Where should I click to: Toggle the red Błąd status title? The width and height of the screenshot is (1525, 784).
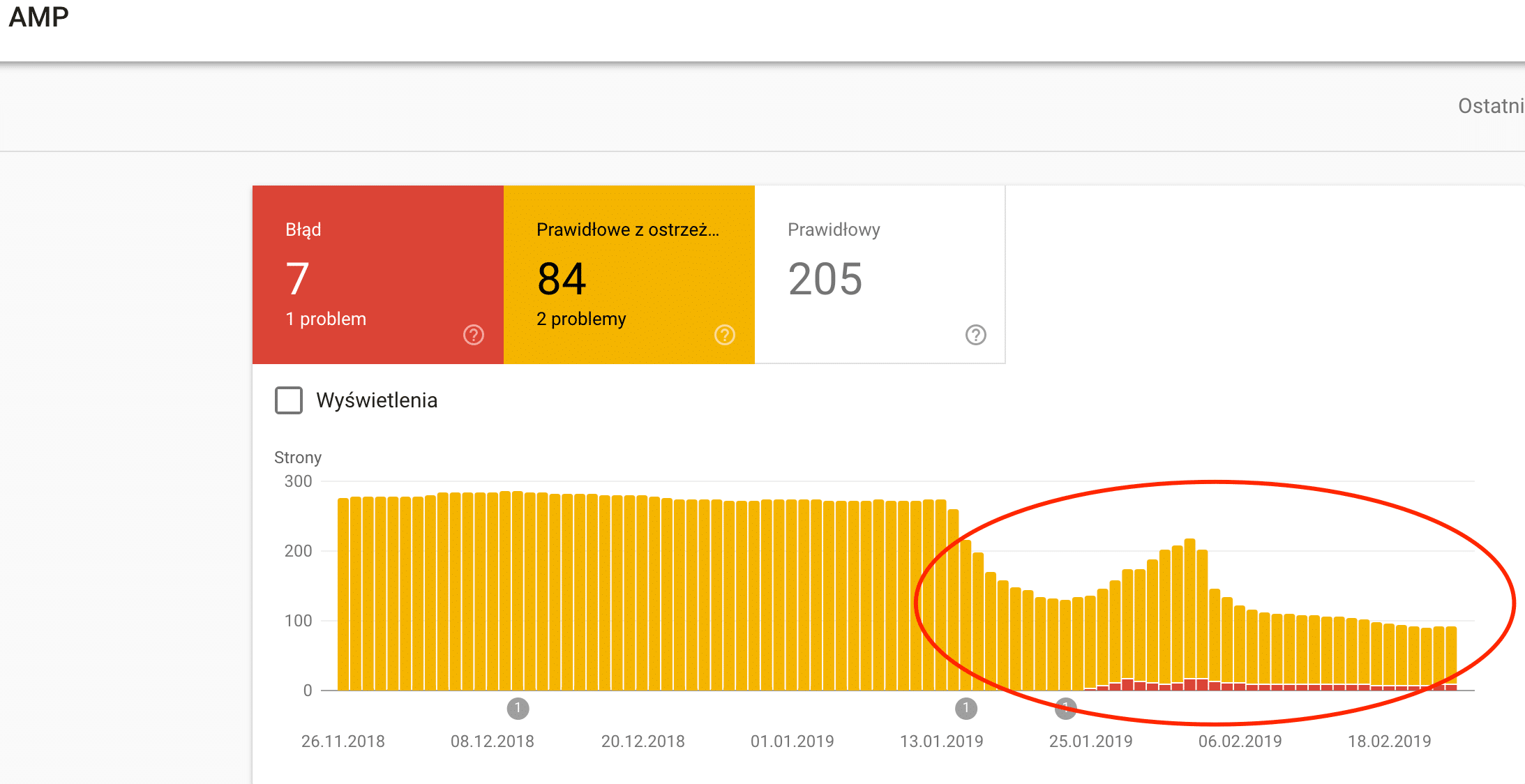point(303,229)
